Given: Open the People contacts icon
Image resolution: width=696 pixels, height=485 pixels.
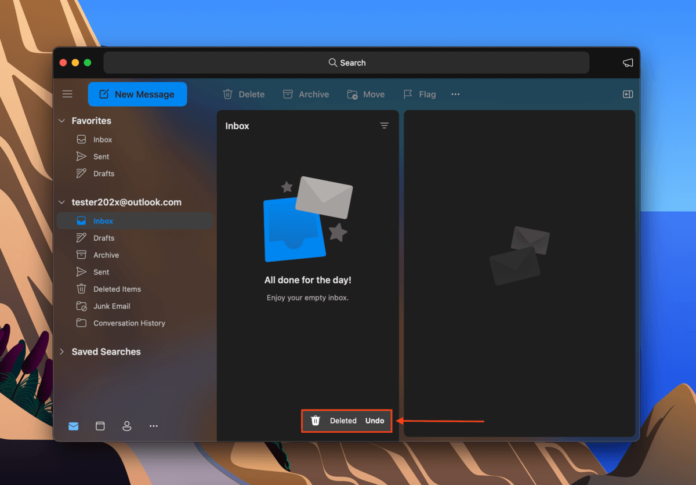Looking at the screenshot, I should click(x=127, y=426).
